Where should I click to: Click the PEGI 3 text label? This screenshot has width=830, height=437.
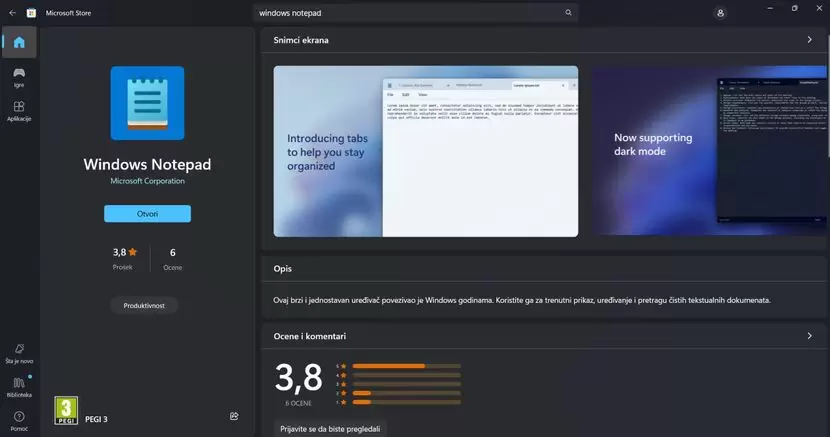point(96,419)
